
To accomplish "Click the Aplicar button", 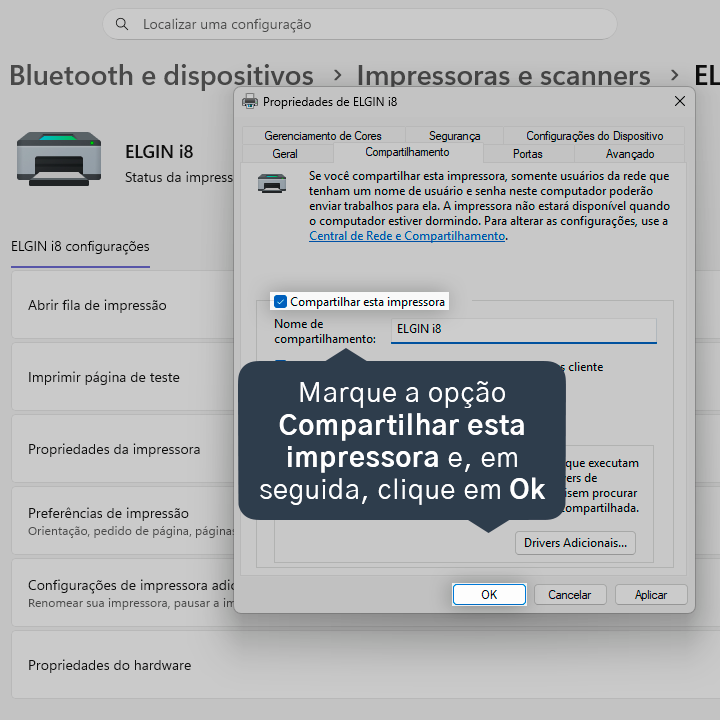I will (651, 595).
